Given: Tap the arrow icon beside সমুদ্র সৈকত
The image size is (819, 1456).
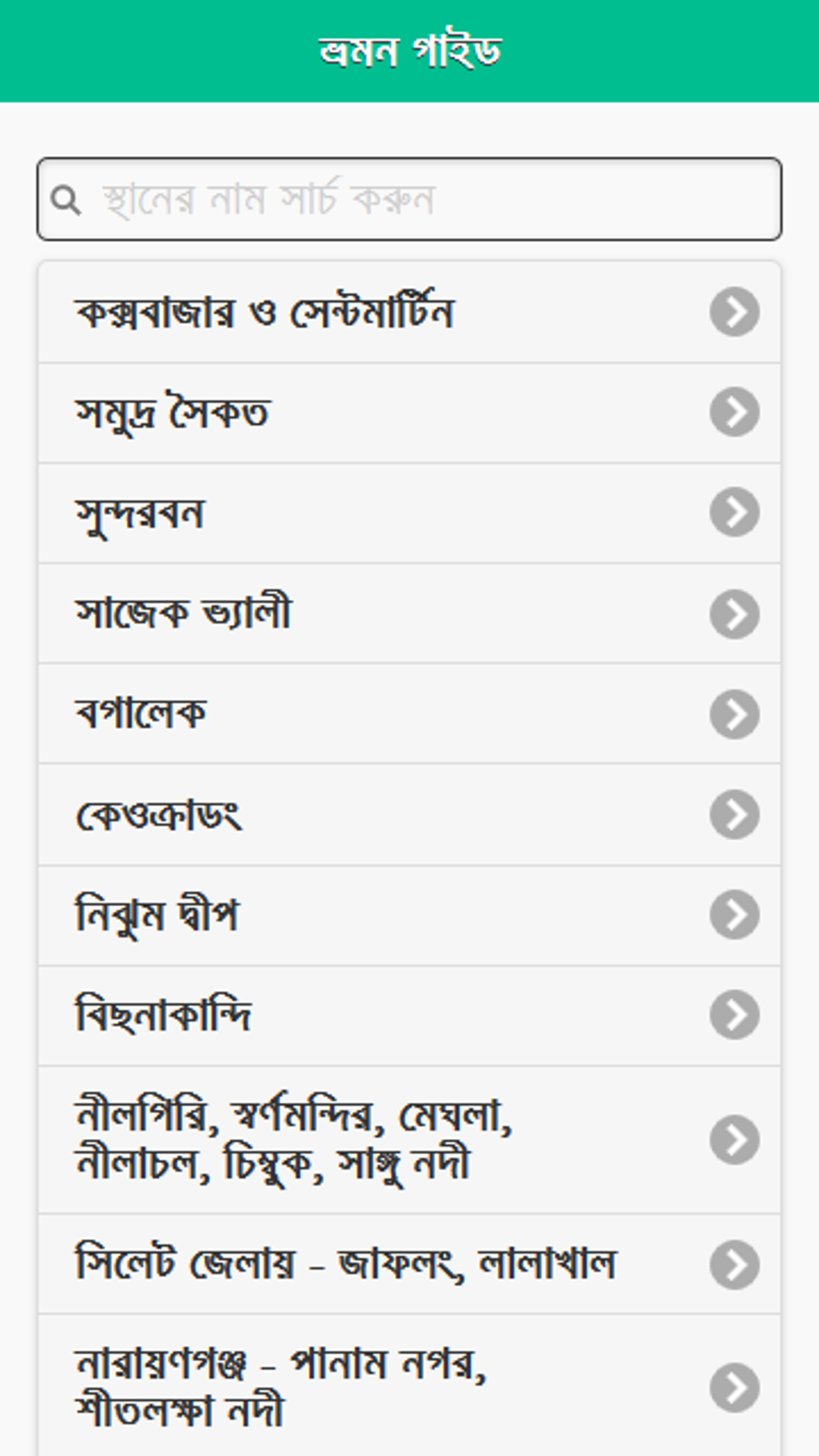Looking at the screenshot, I should [734, 412].
